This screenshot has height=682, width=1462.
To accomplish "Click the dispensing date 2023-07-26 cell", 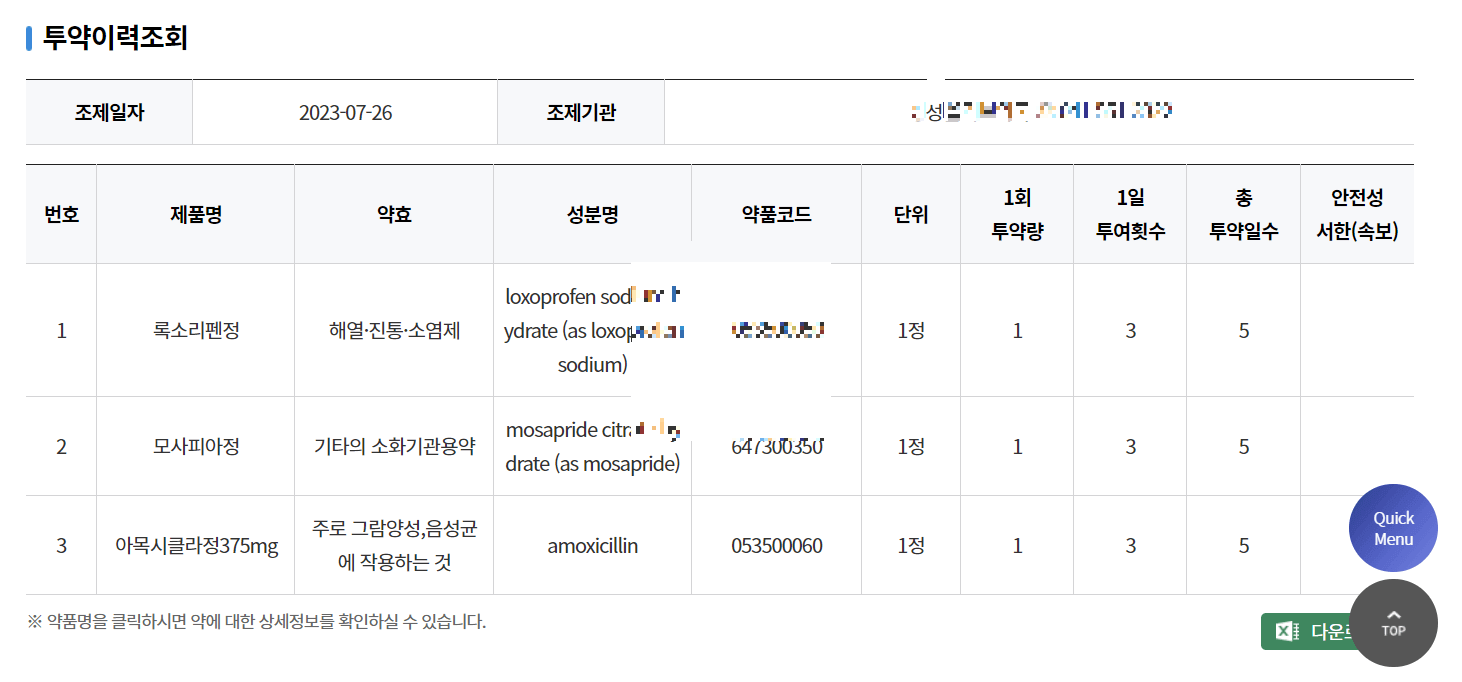I will tap(345, 112).
